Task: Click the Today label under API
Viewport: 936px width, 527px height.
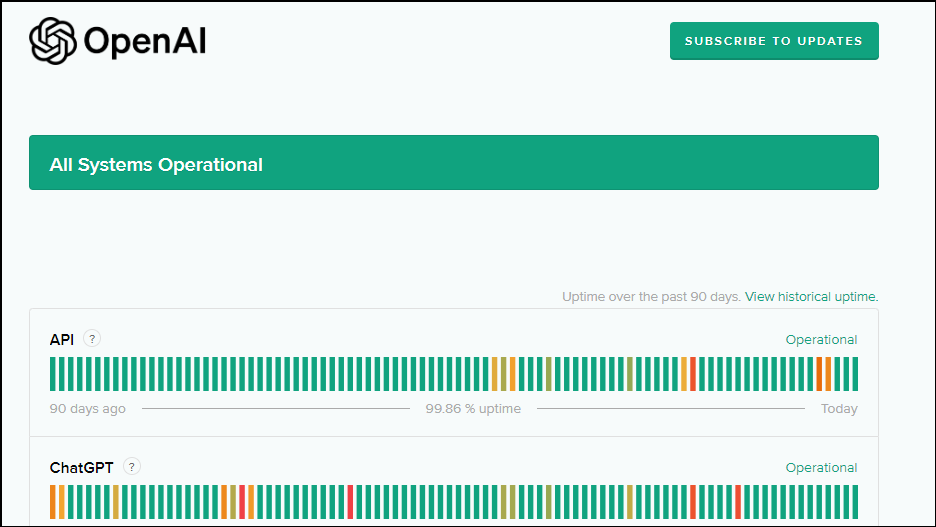Action: click(839, 409)
